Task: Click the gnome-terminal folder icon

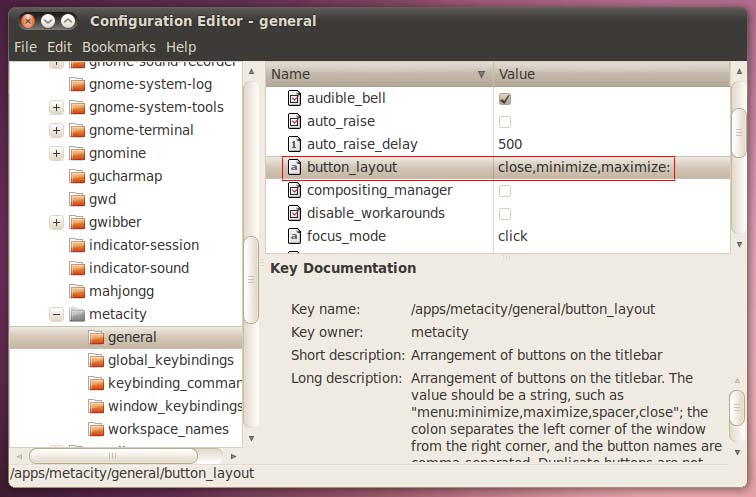Action: [x=77, y=130]
